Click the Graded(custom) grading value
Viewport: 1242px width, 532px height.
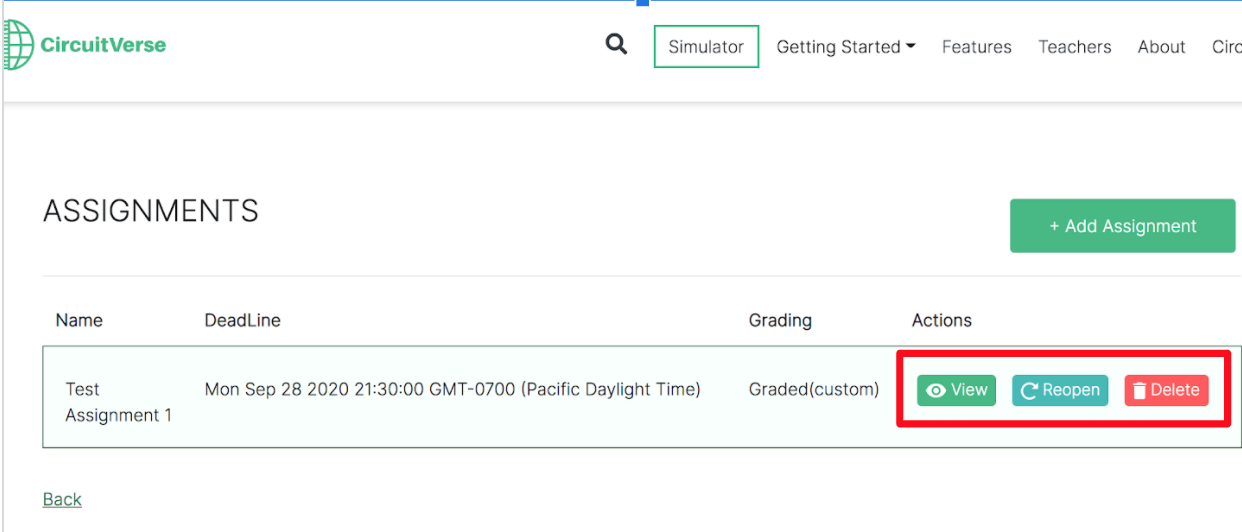tap(813, 389)
